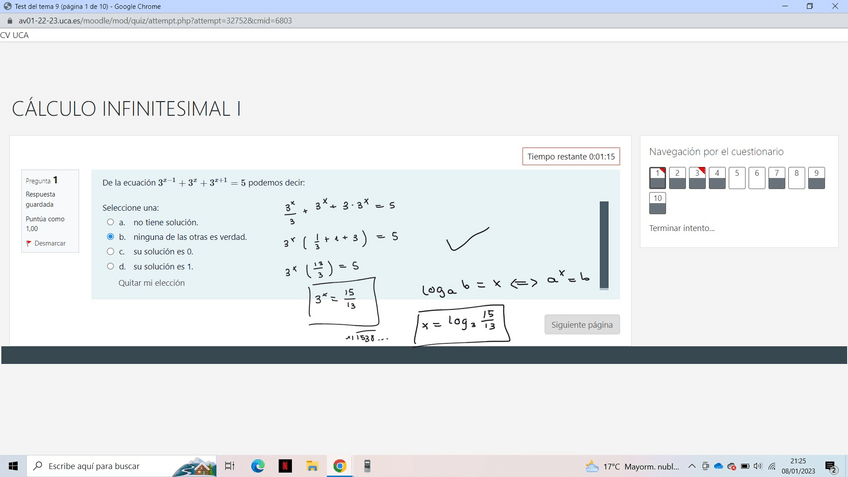Click Terminar intento... link
The image size is (848, 477).
tap(682, 228)
